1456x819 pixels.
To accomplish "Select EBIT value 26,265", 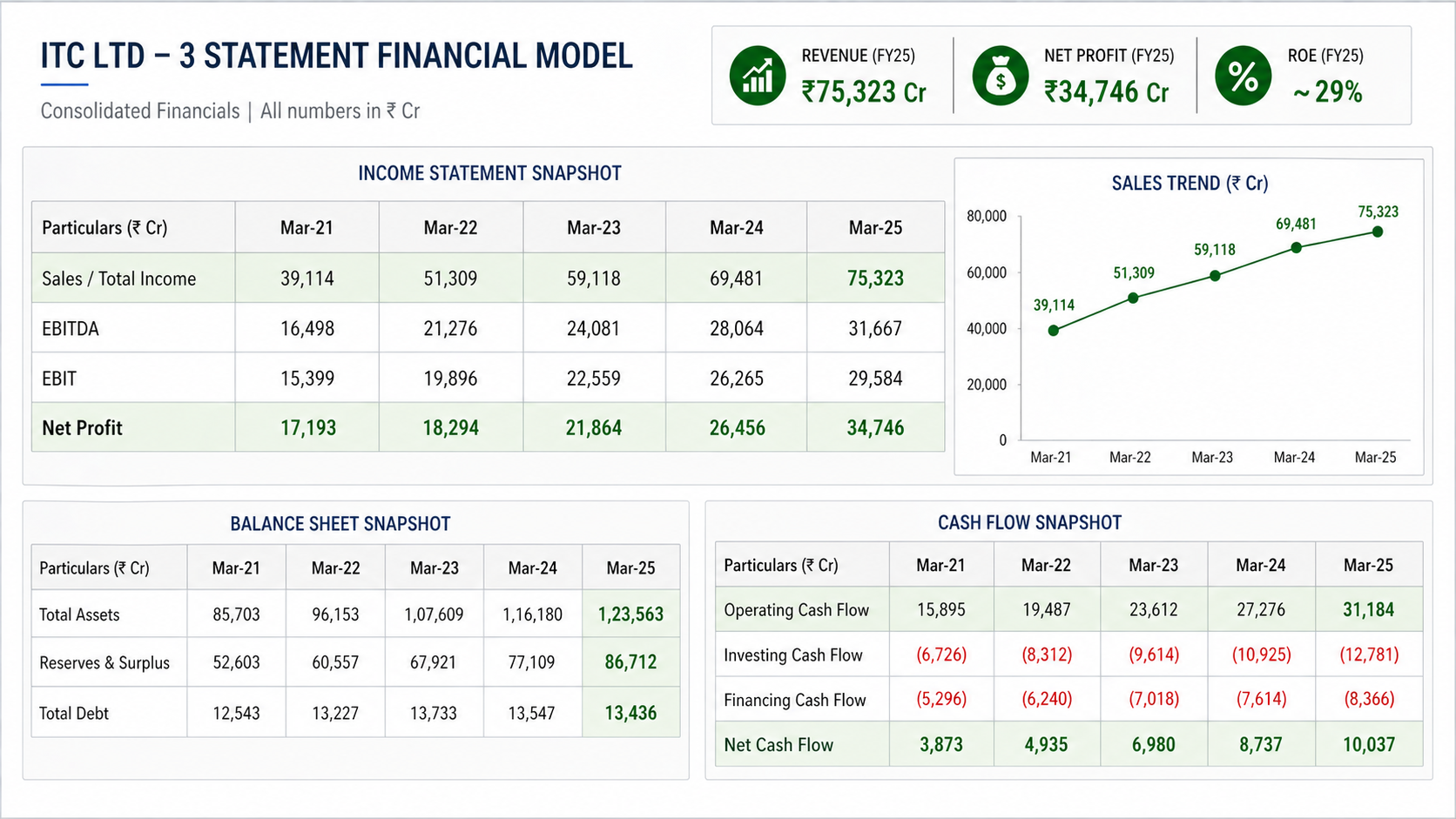I will [737, 379].
